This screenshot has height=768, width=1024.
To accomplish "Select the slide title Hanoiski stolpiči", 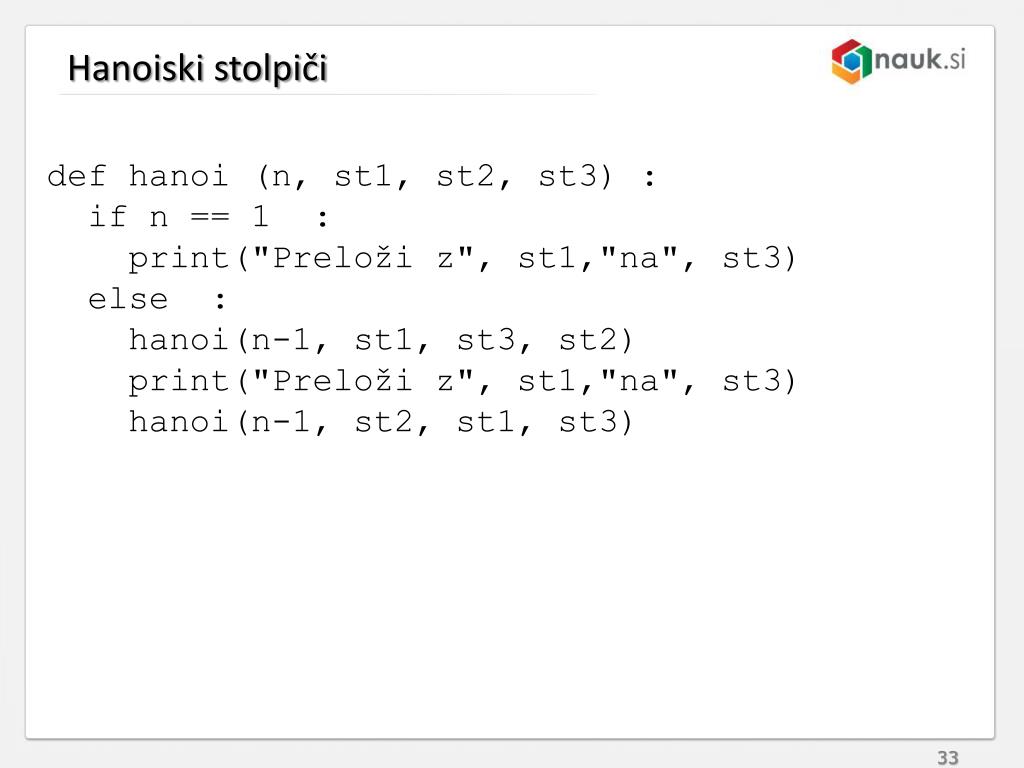I will [x=197, y=69].
